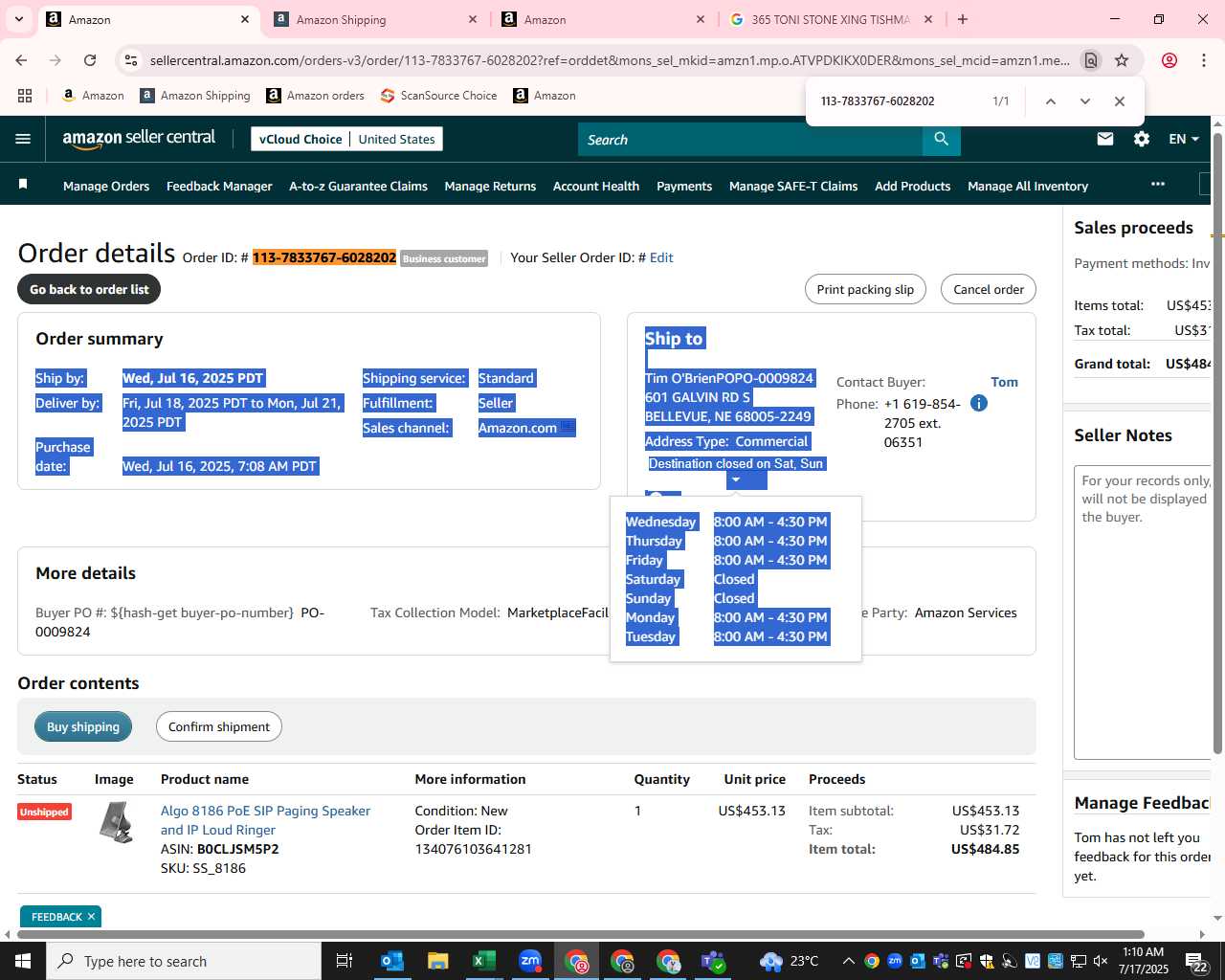Bookmark this page with star icon

point(1122,60)
